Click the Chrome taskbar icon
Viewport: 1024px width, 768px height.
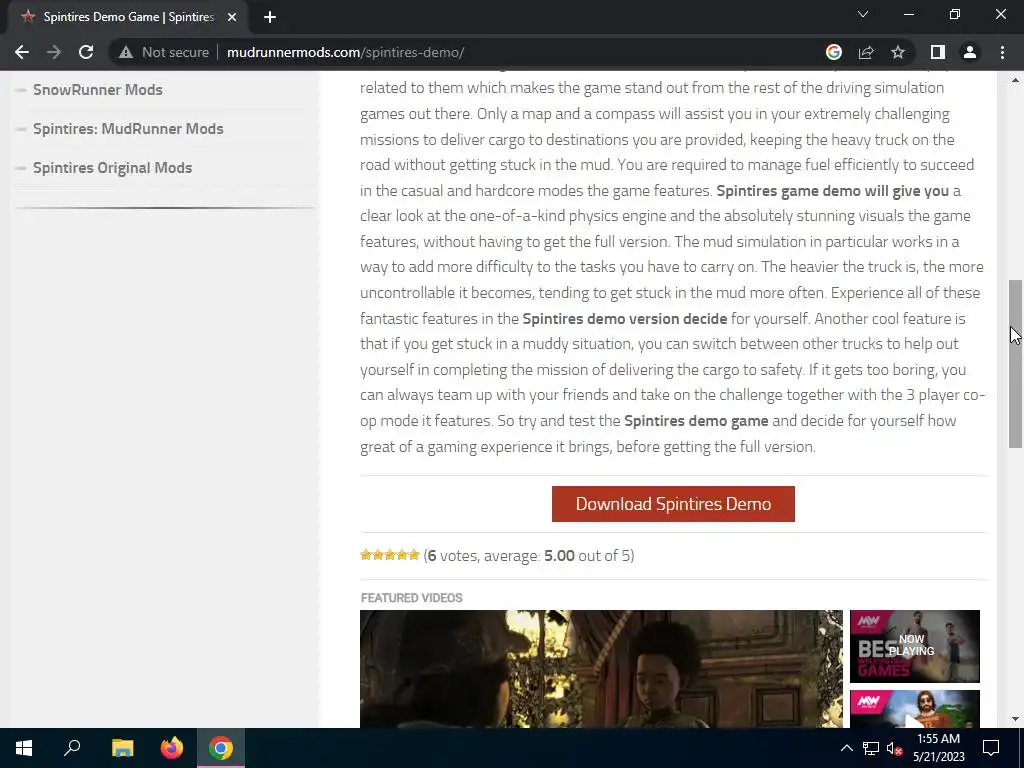[221, 748]
